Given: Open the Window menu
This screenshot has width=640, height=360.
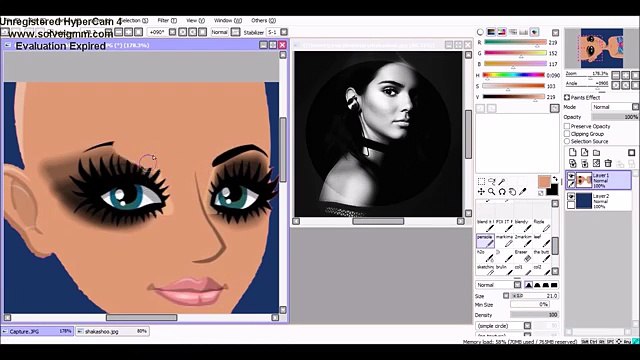Looking at the screenshot, I should (228, 20).
